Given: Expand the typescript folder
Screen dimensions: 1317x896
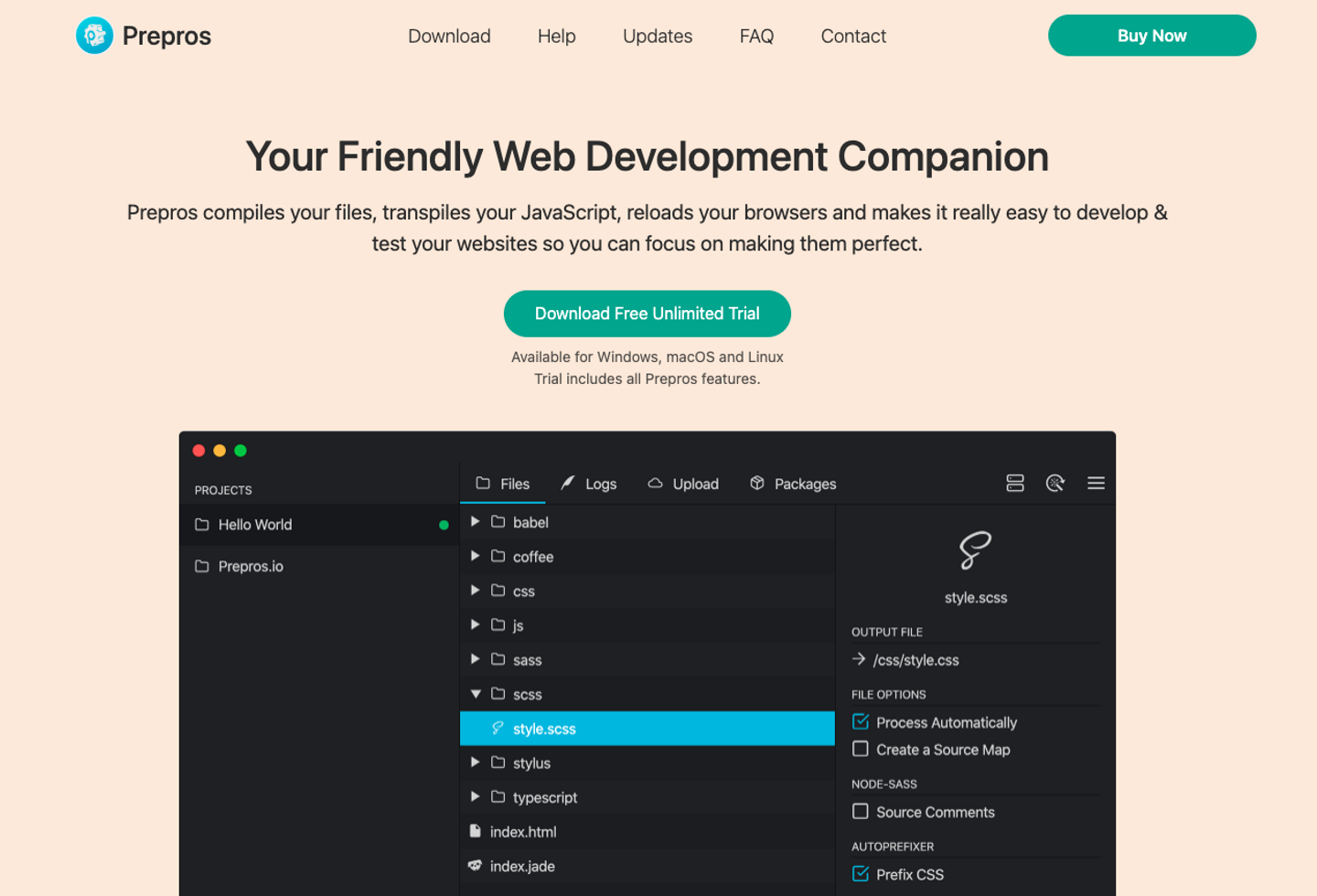Looking at the screenshot, I should click(x=475, y=797).
